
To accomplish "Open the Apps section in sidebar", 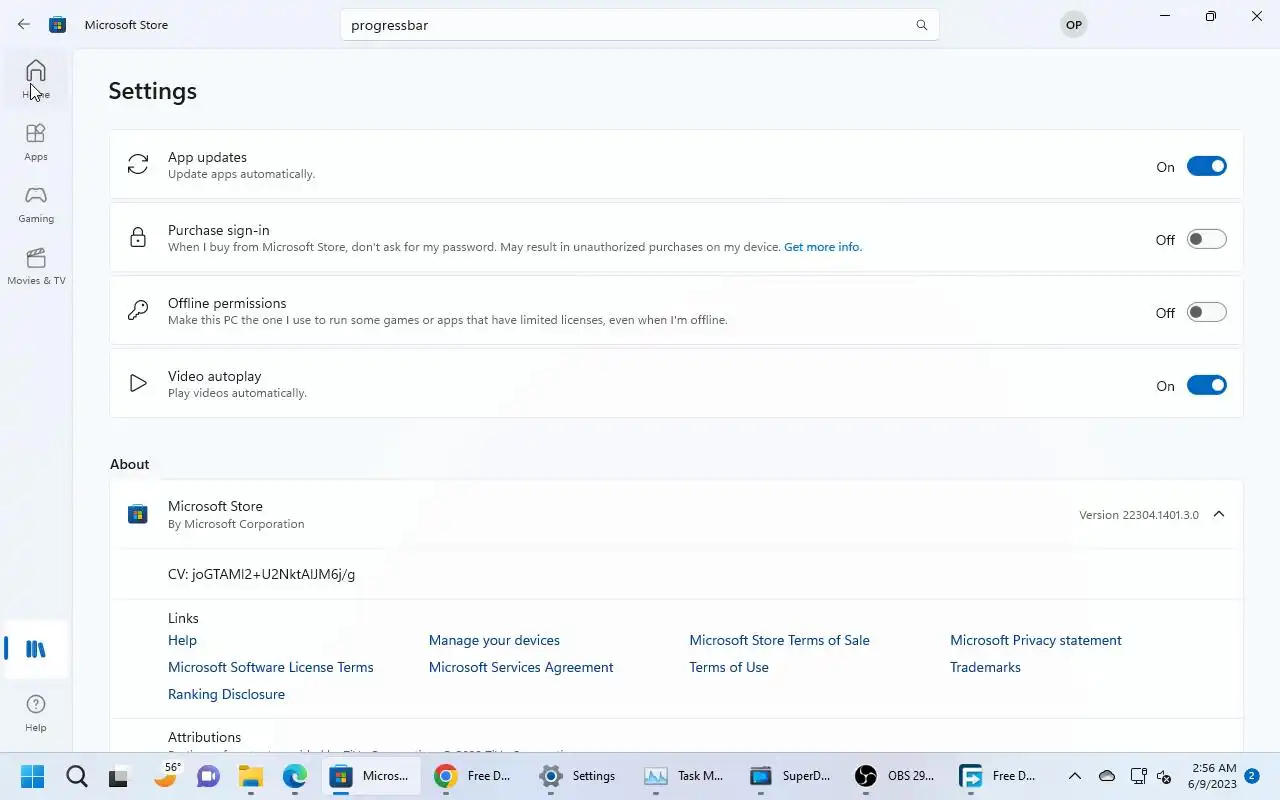I will (x=36, y=142).
